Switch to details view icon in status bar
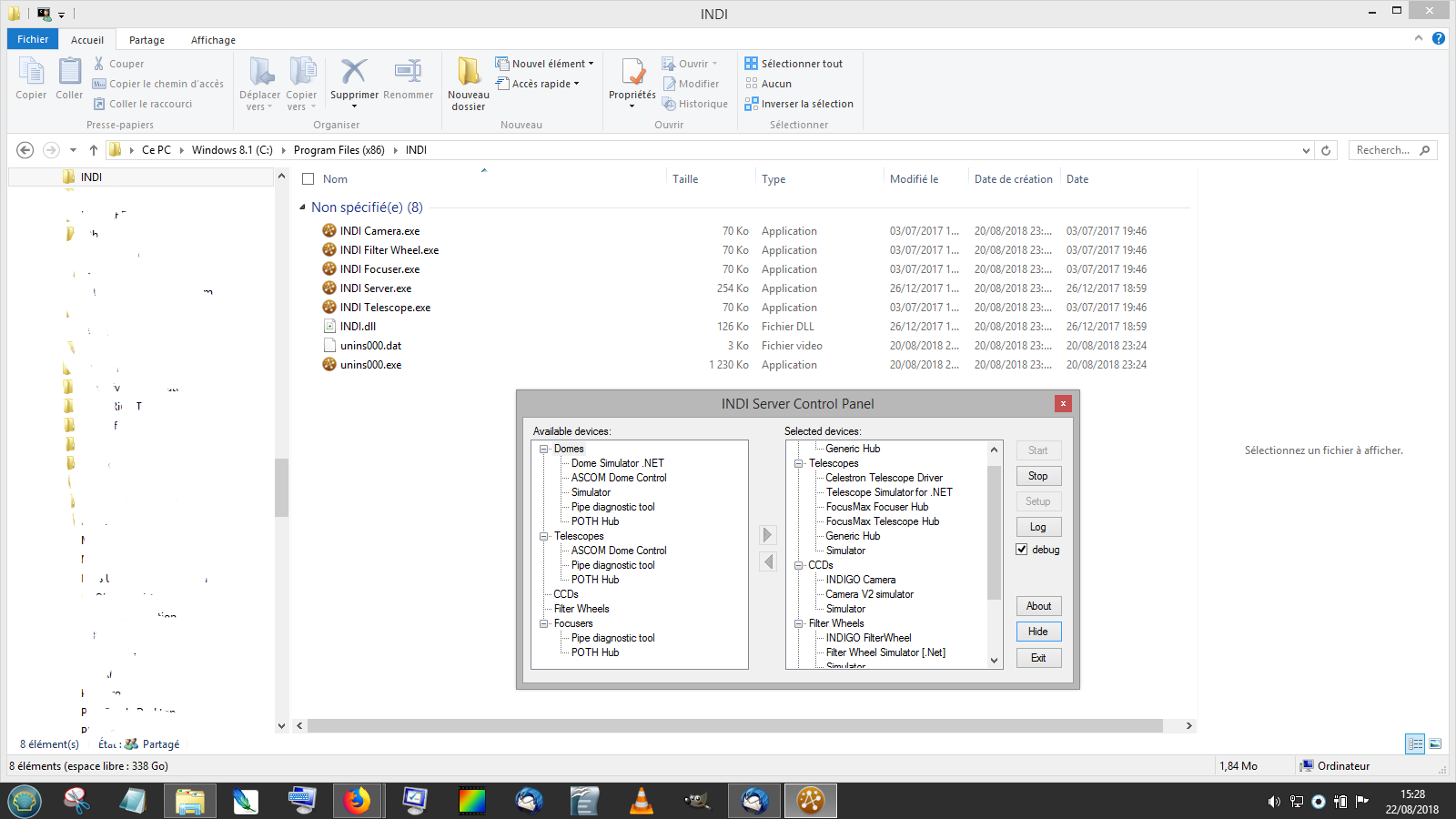This screenshot has height=819, width=1456. pos(1415,743)
